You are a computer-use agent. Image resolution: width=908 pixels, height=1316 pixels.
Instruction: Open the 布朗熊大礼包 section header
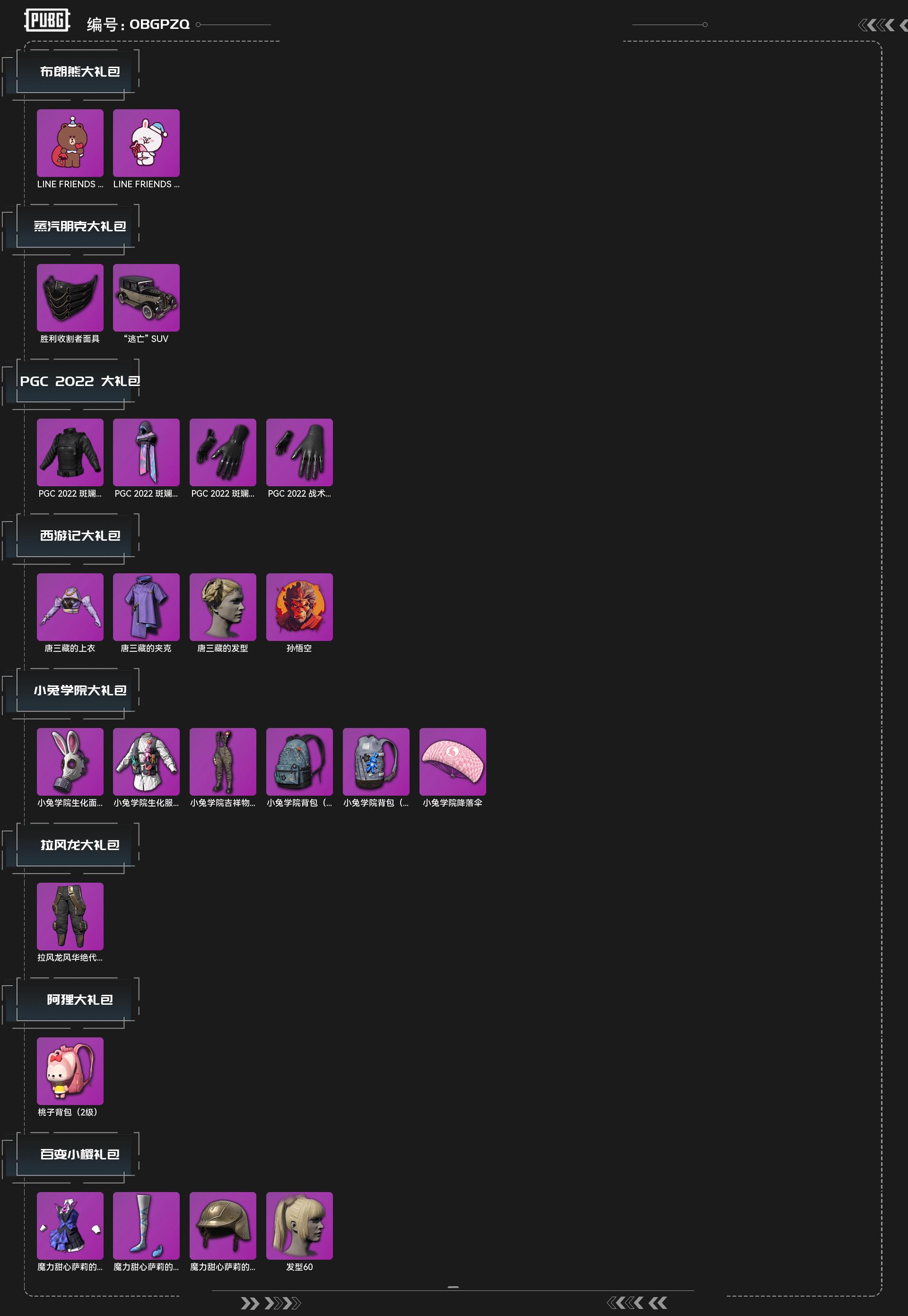click(x=79, y=72)
